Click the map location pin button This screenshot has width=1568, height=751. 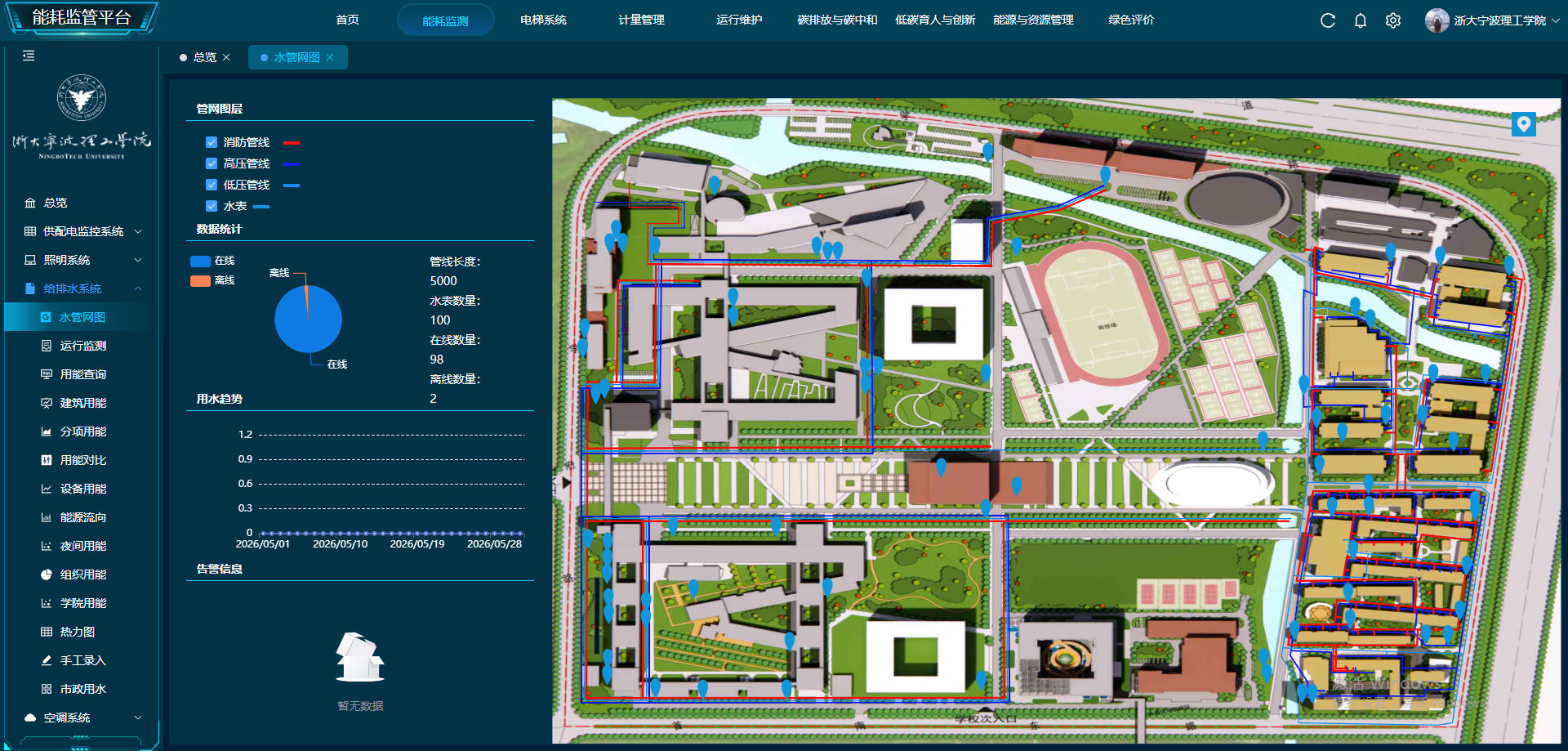1523,124
